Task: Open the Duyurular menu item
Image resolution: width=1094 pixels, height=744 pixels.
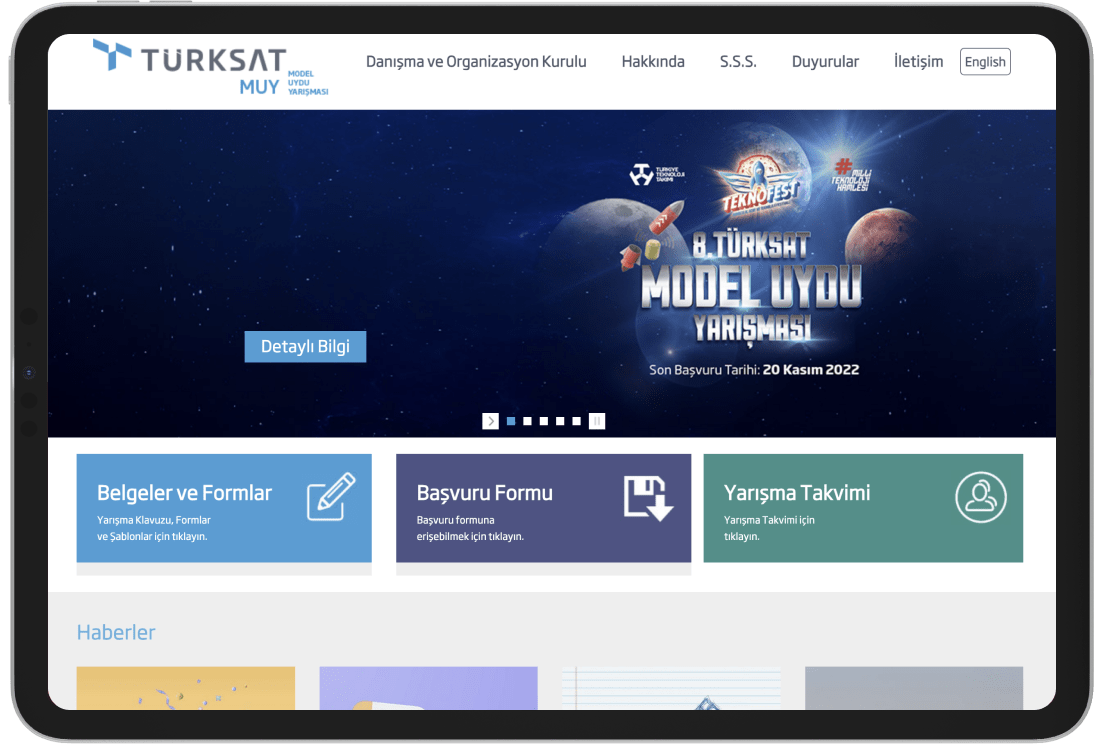Action: pos(825,61)
